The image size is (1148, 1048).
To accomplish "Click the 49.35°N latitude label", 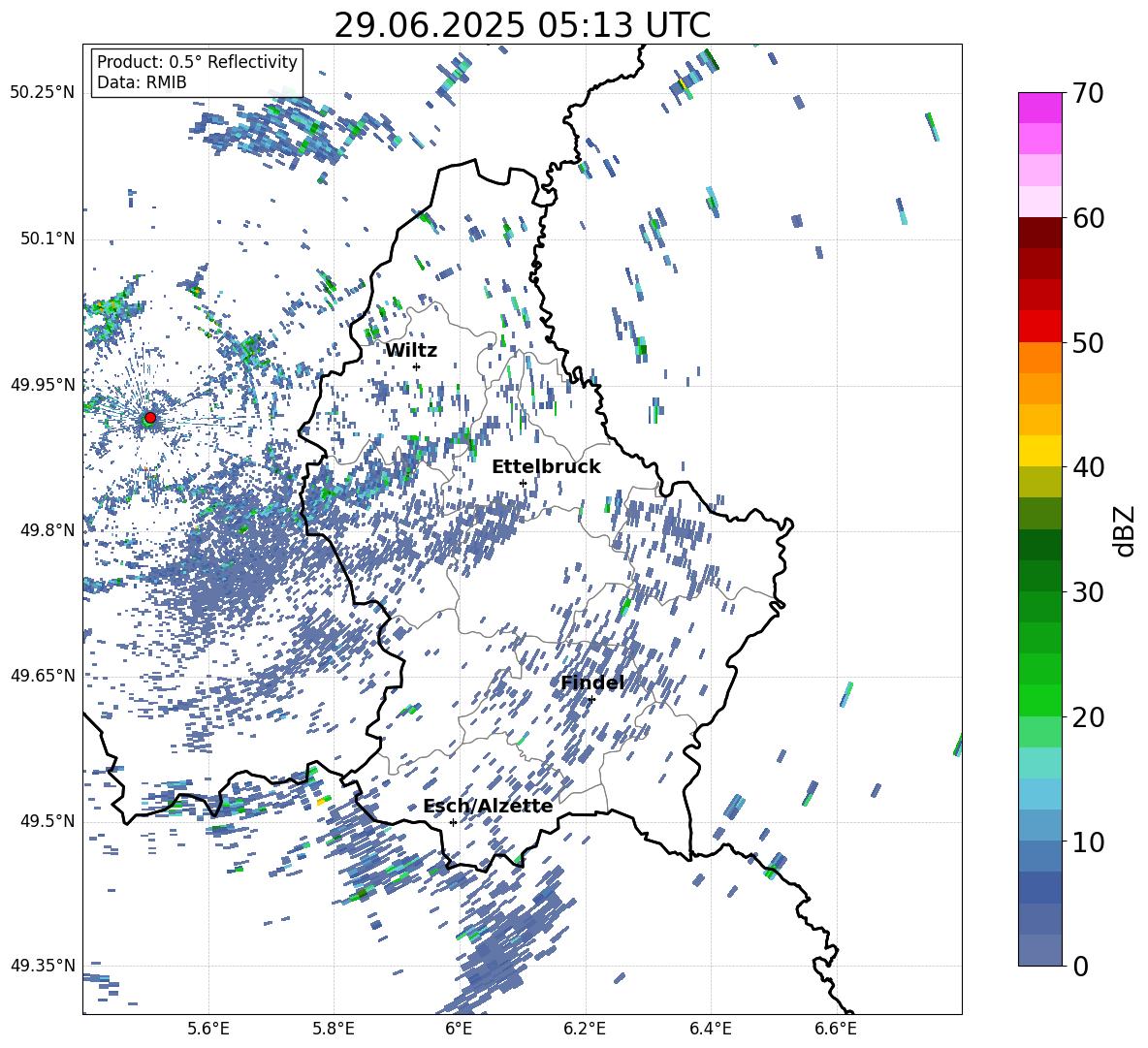I will 43,966.
